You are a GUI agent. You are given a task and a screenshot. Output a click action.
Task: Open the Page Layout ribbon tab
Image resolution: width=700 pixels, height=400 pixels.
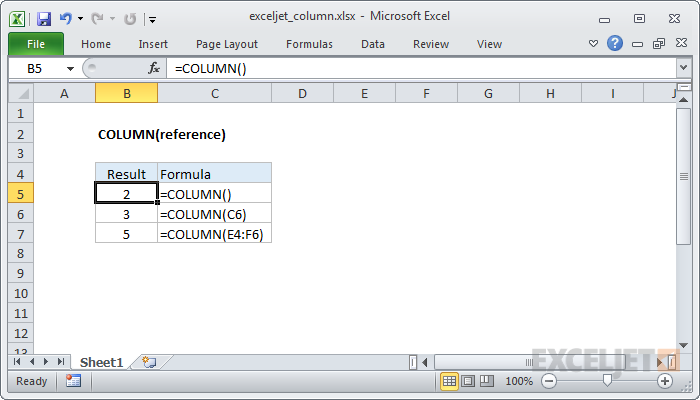(x=226, y=44)
